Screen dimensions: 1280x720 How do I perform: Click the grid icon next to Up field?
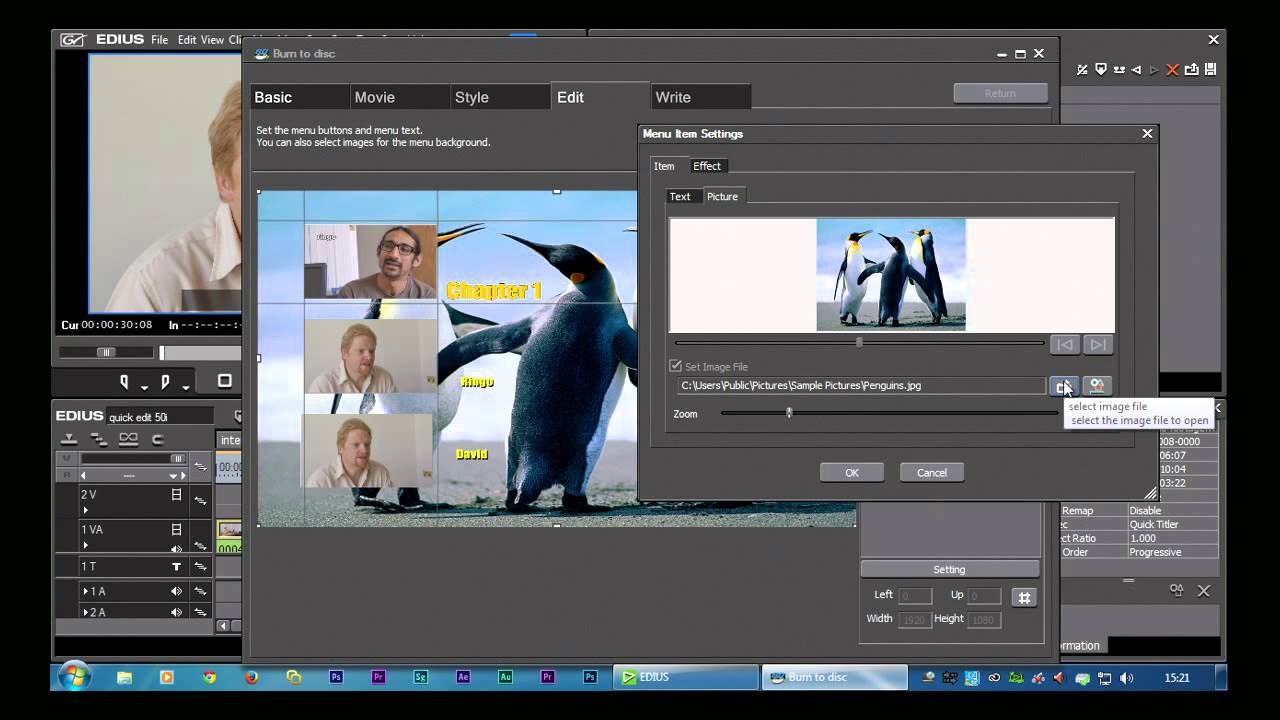click(1023, 597)
